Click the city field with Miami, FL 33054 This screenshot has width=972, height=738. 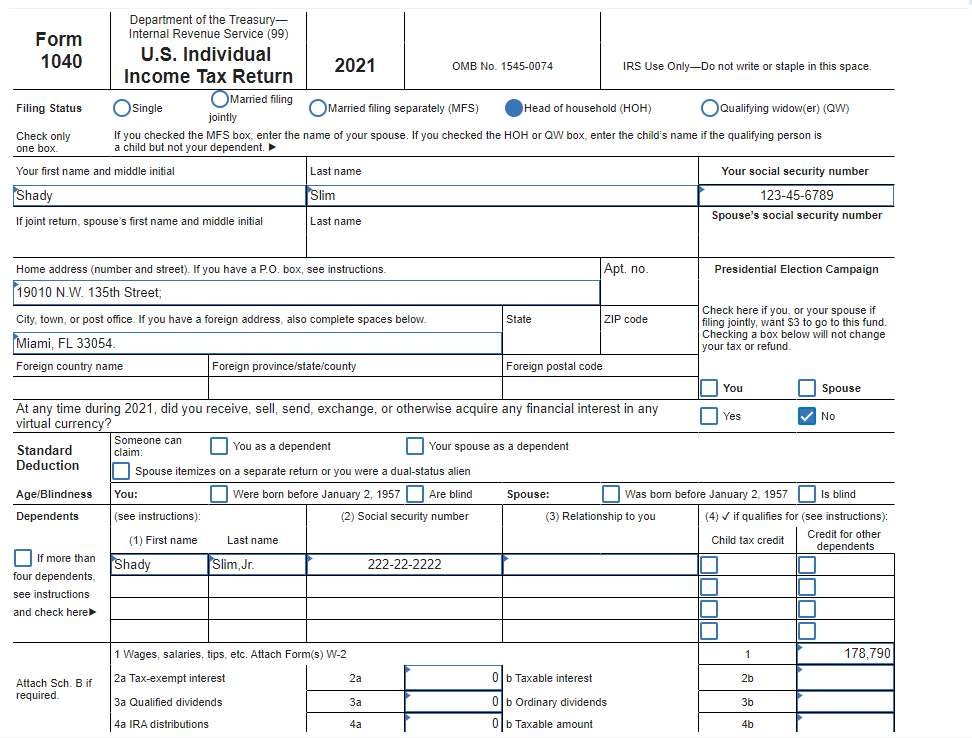coord(257,343)
